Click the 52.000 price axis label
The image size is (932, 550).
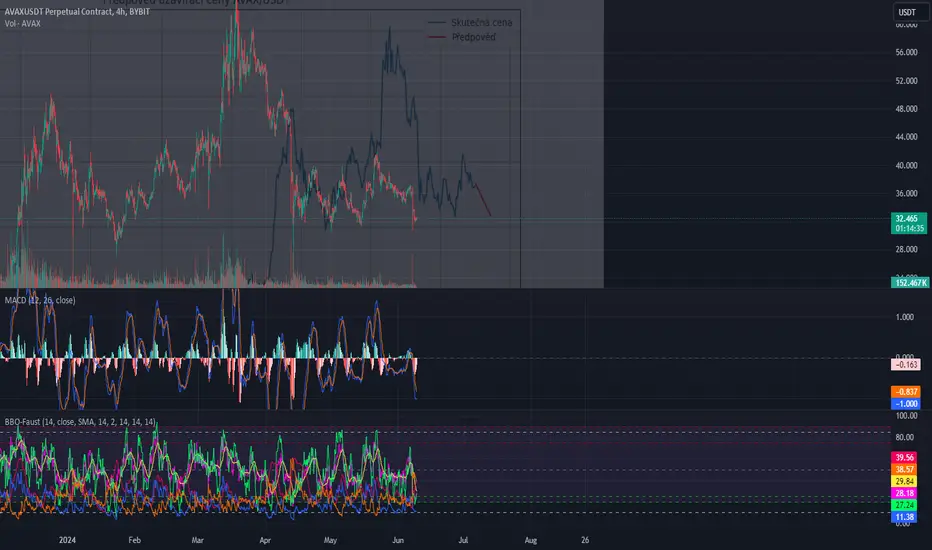point(906,81)
